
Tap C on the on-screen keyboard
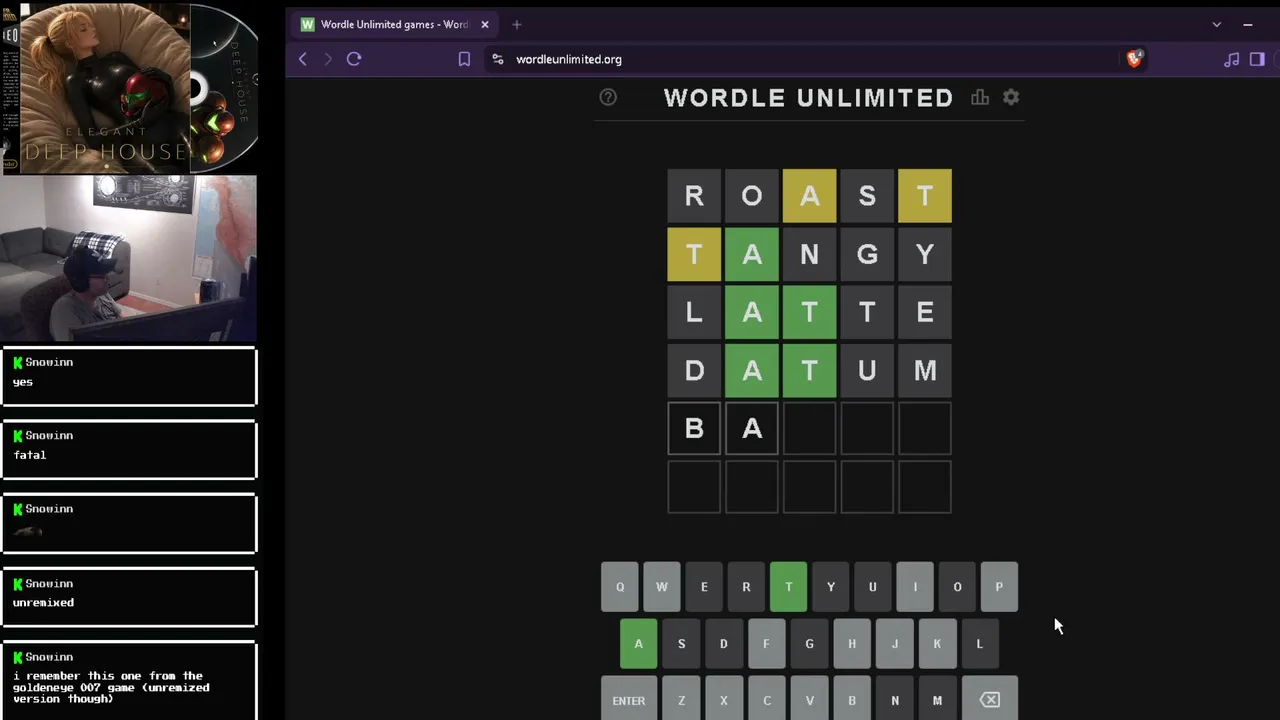(767, 700)
